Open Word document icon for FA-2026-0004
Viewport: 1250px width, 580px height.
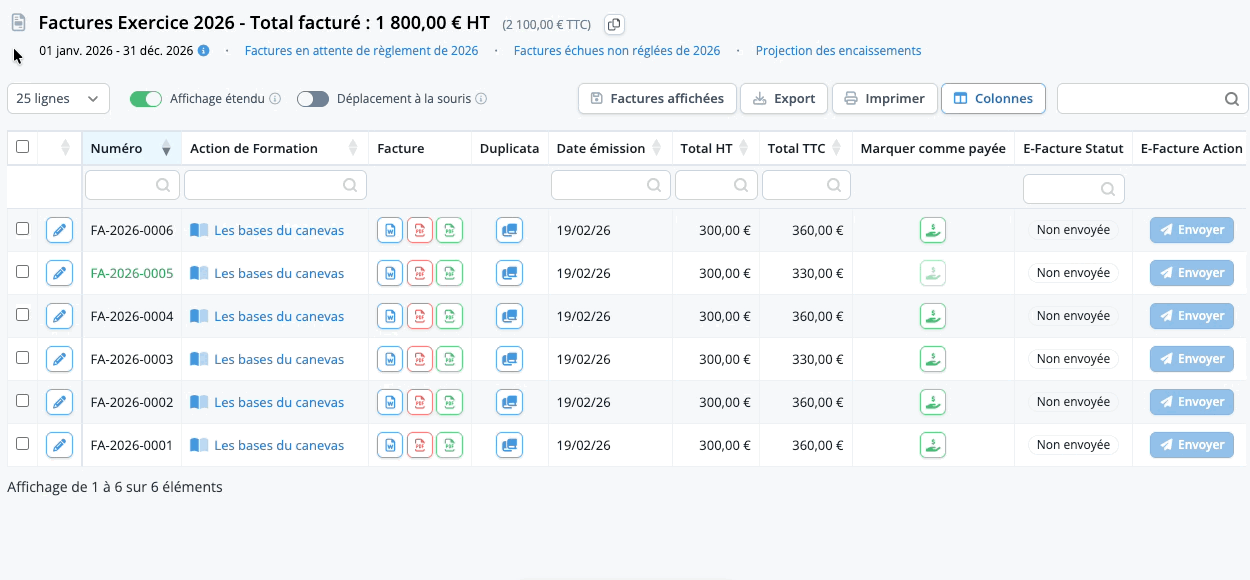tap(390, 316)
